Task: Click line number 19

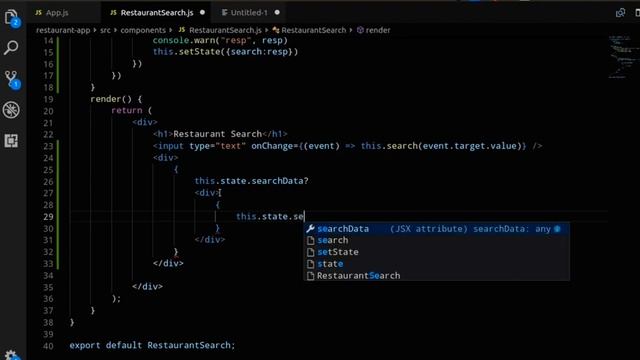Action: (48, 99)
